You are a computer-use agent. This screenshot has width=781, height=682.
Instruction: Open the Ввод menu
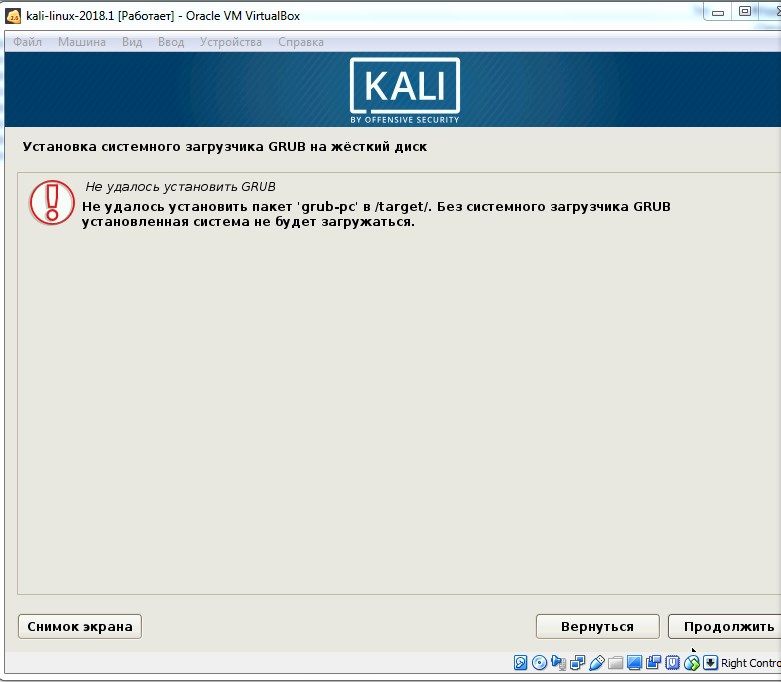click(x=171, y=42)
